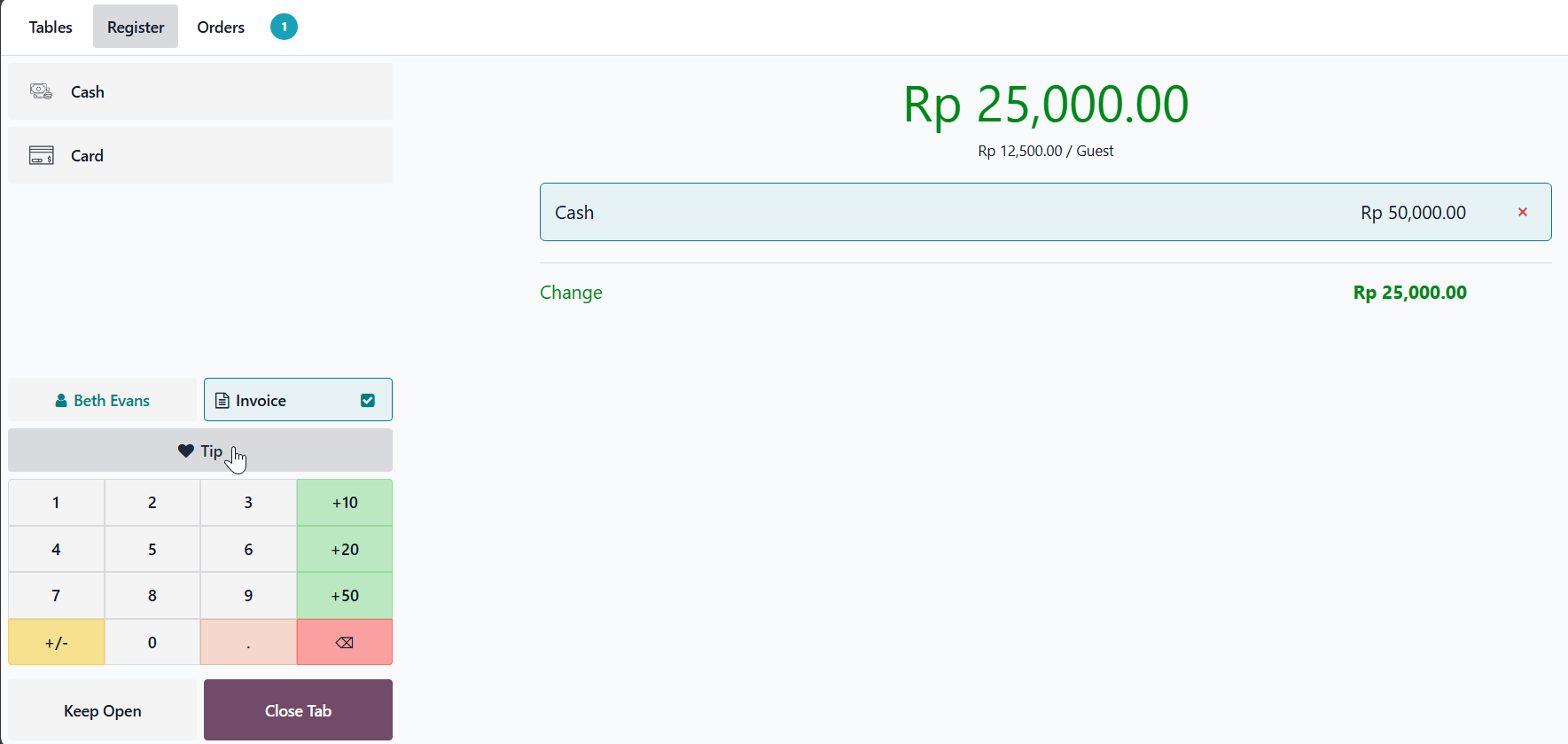Remove the Cash payment line
The width and height of the screenshot is (1568, 744).
tap(1522, 212)
